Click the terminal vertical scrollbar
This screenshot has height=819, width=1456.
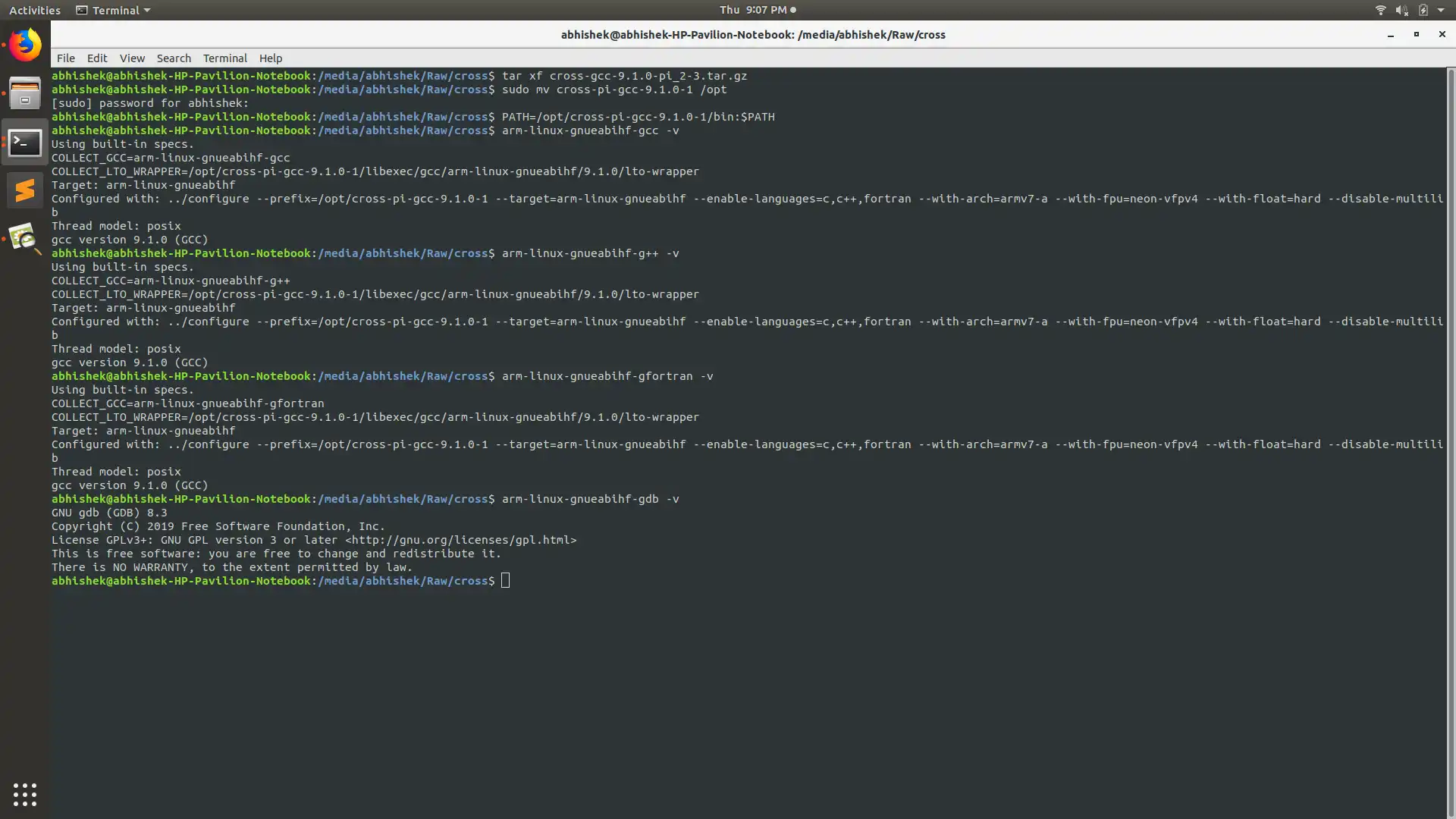[1450, 440]
